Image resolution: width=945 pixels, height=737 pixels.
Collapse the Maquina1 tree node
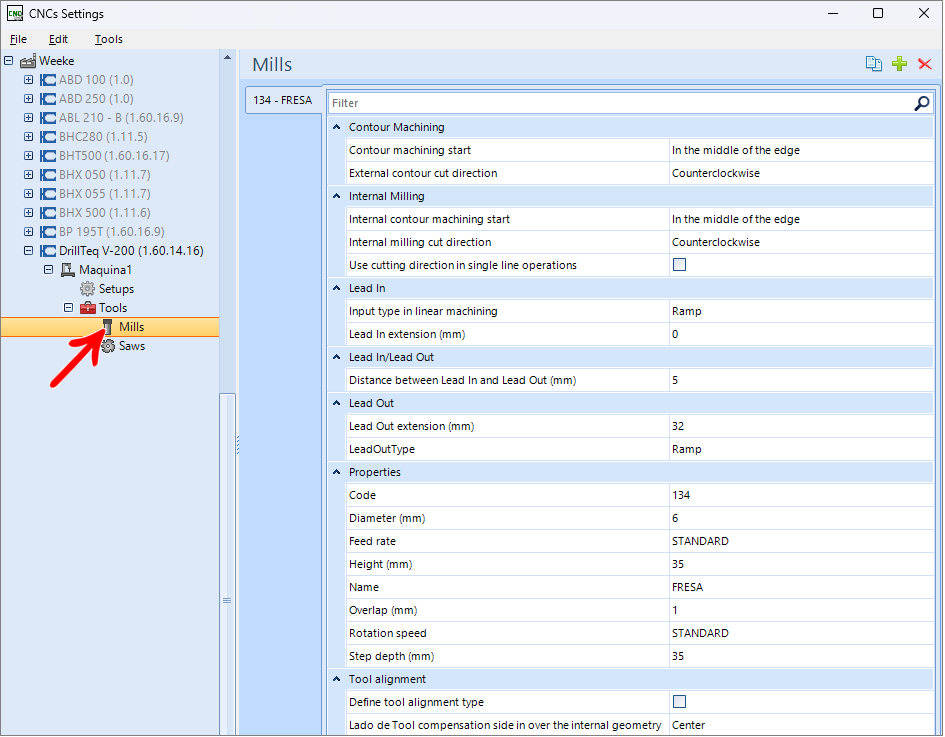(48, 269)
